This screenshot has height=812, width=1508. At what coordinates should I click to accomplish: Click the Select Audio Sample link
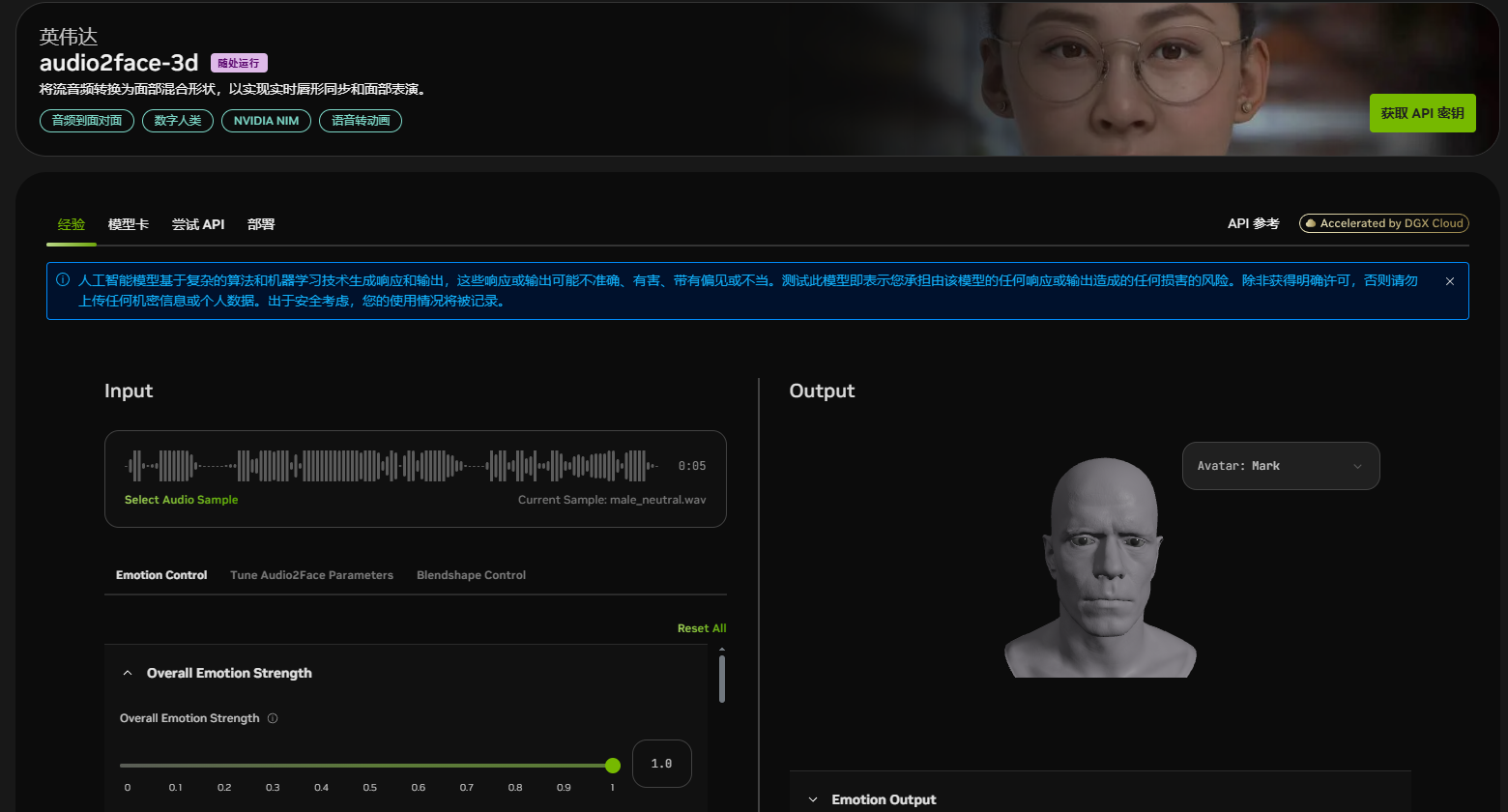pos(181,500)
